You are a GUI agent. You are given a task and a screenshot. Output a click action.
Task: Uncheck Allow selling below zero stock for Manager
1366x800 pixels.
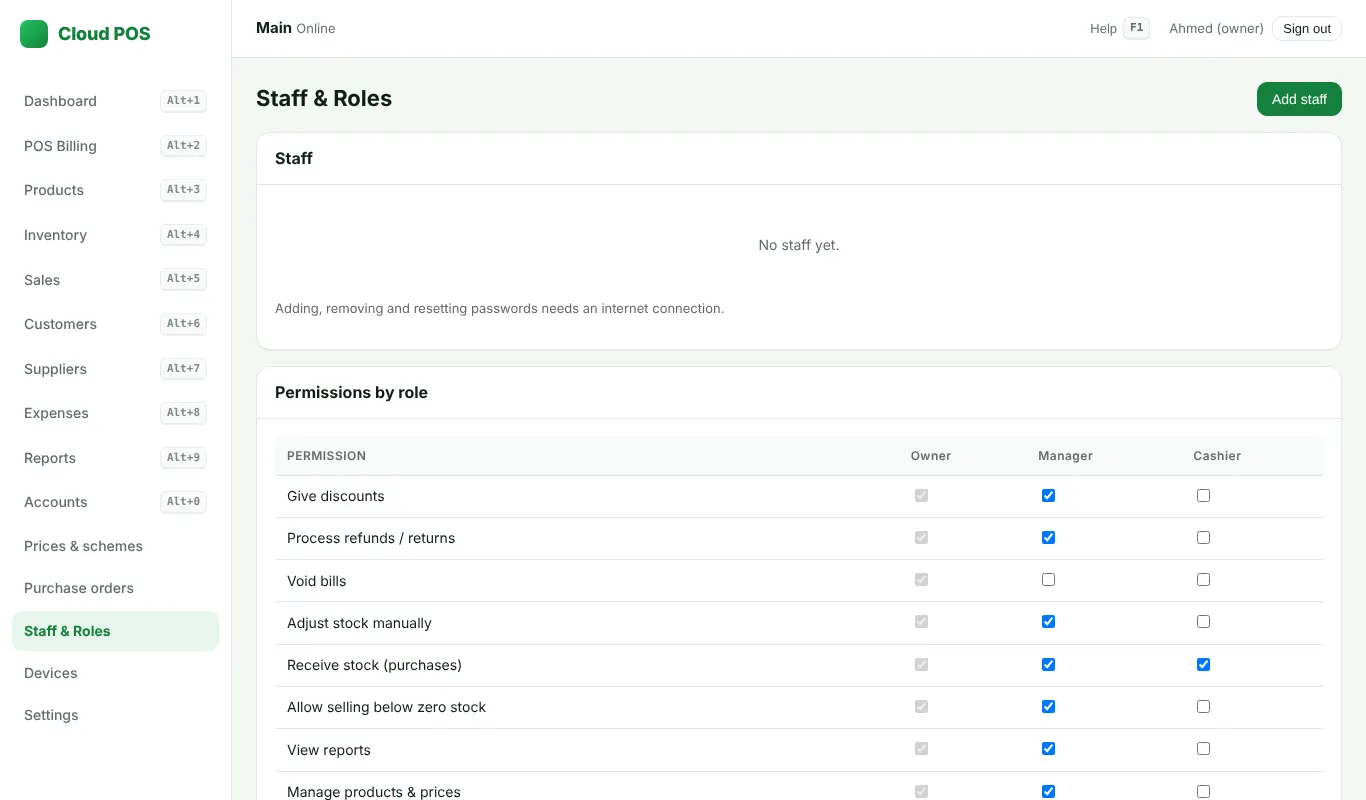tap(1048, 706)
